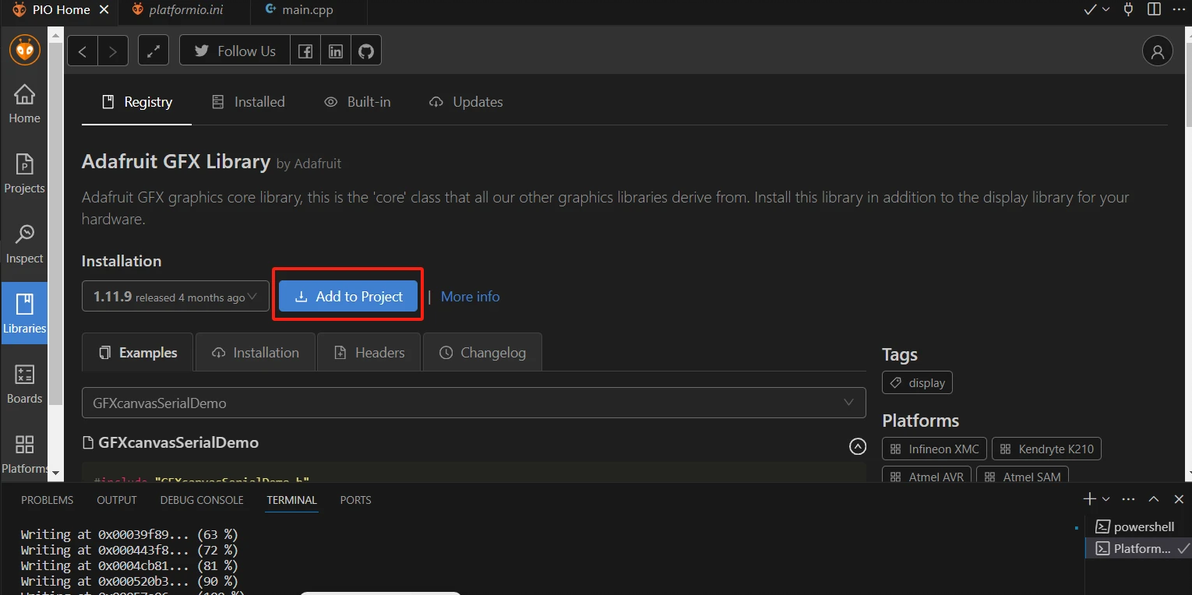
Task: Switch to the PROBLEMS panel tab
Action: tap(47, 500)
